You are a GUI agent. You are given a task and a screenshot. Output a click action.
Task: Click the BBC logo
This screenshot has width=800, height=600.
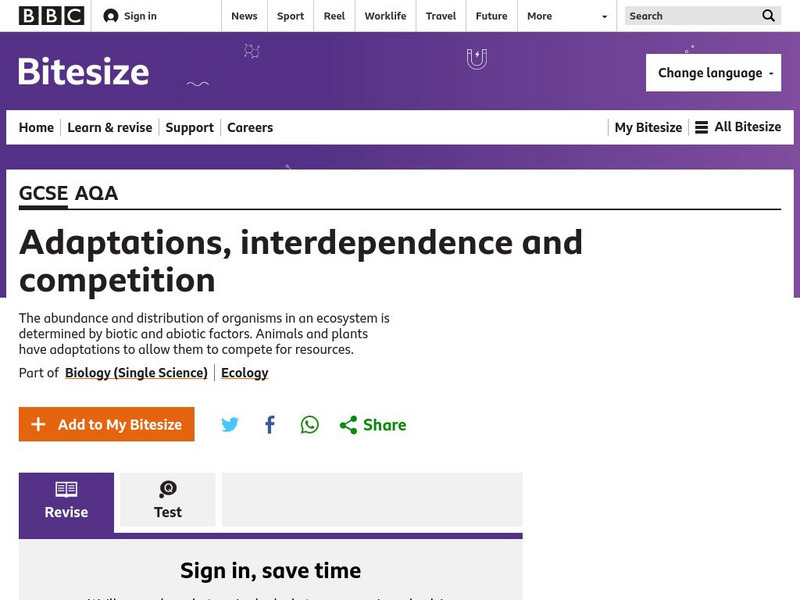(x=51, y=16)
